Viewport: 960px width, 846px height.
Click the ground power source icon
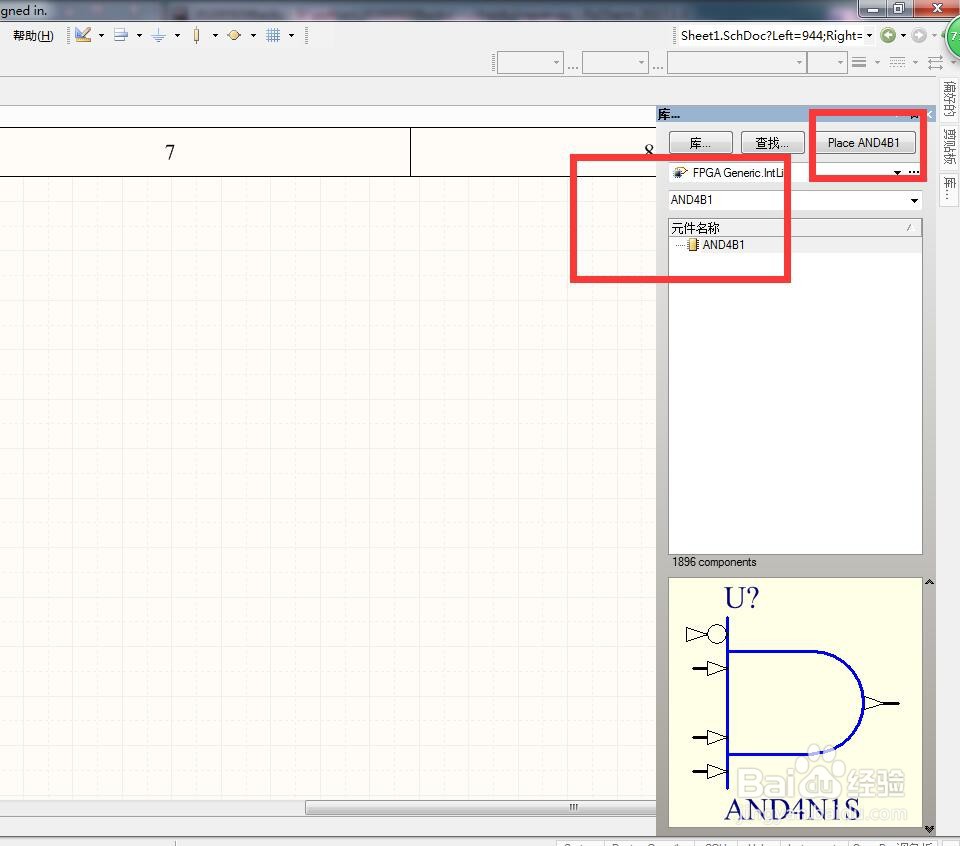point(159,35)
